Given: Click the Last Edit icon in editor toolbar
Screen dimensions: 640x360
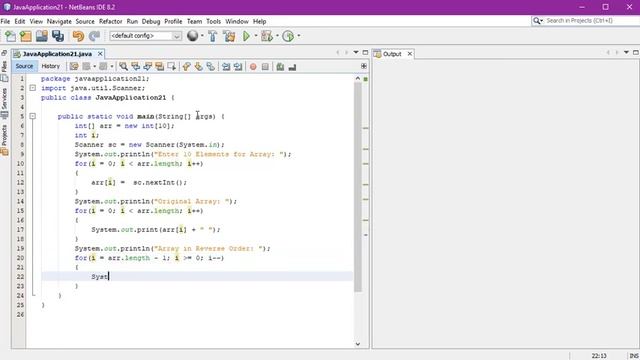Looking at the screenshot, I should [x=74, y=67].
